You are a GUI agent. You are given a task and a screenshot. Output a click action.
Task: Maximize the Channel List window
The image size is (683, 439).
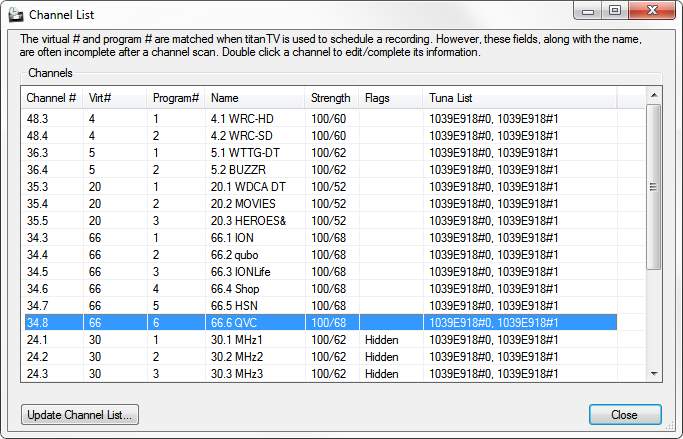pos(615,10)
